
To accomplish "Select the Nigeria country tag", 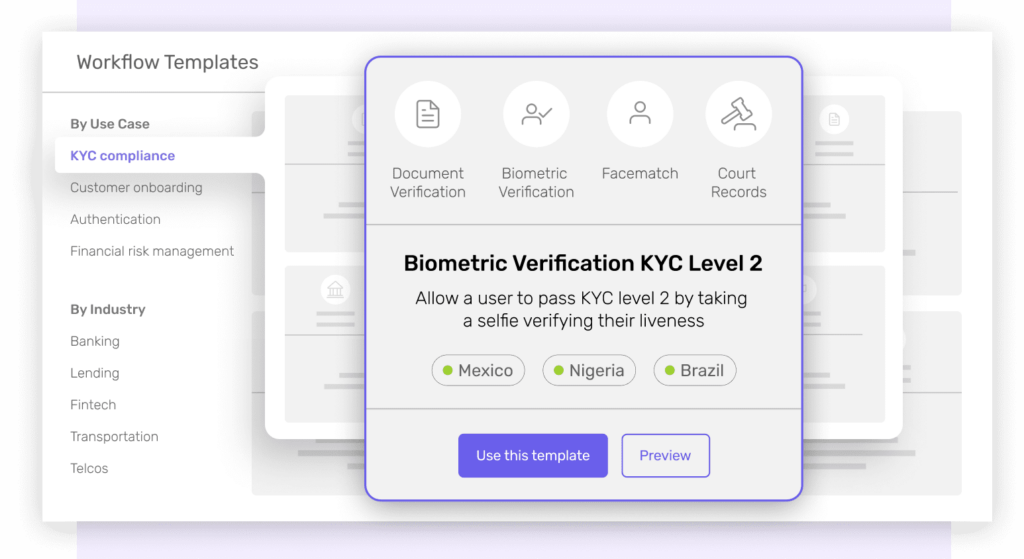I will coord(589,370).
